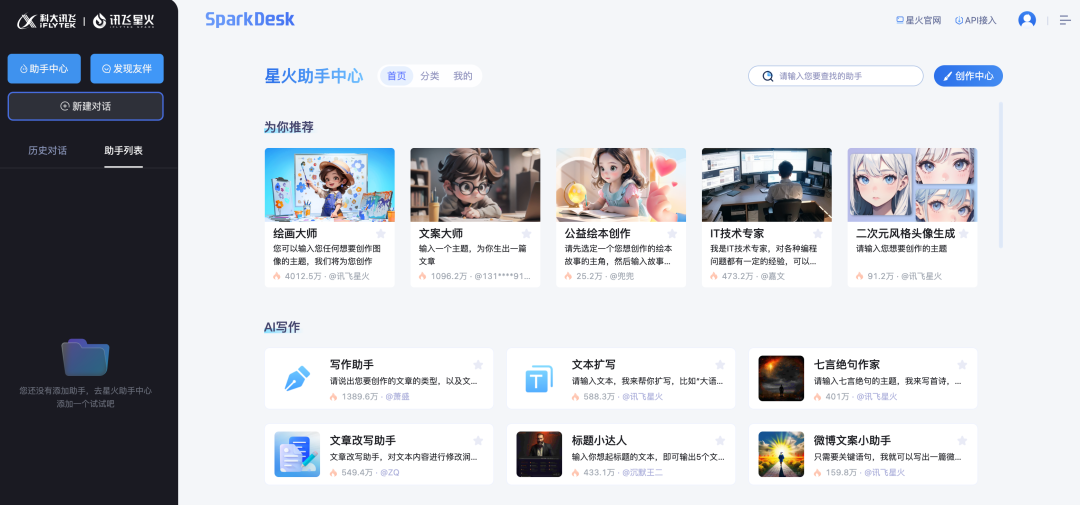The image size is (1080, 505).
Task: Open the 标题小达人 icon image
Action: coord(539,454)
